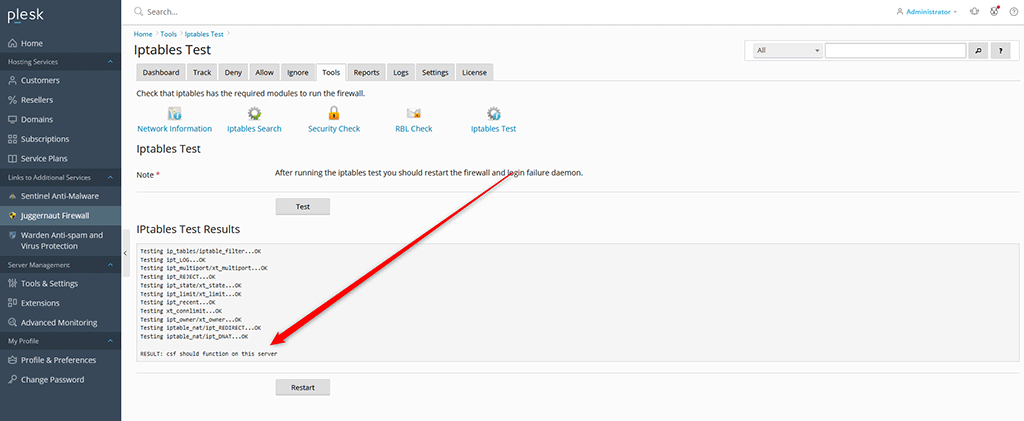The image size is (1024, 421).
Task: Go to Tools breadcrumb link
Action: point(168,34)
